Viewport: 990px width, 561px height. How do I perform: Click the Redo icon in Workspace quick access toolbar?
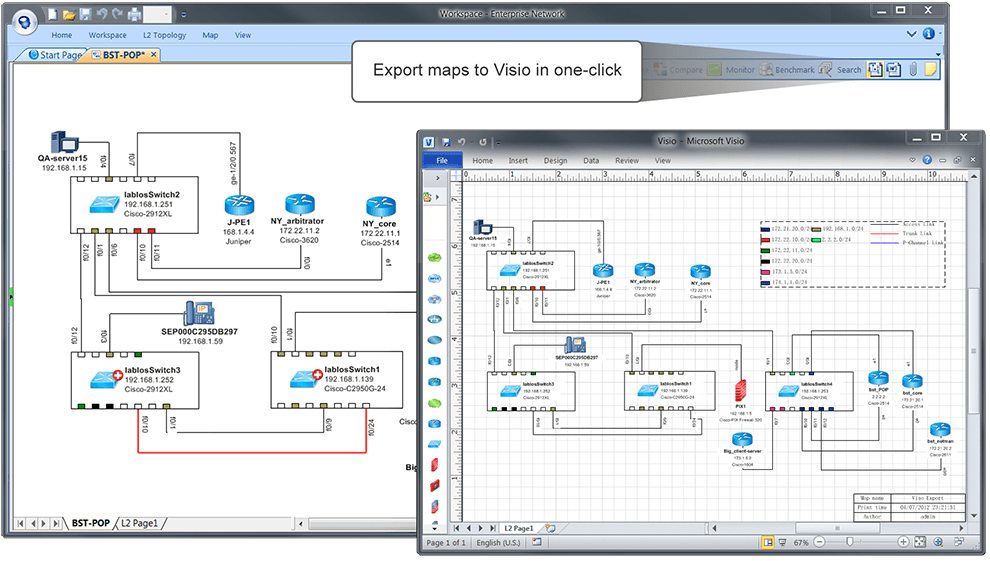point(117,14)
